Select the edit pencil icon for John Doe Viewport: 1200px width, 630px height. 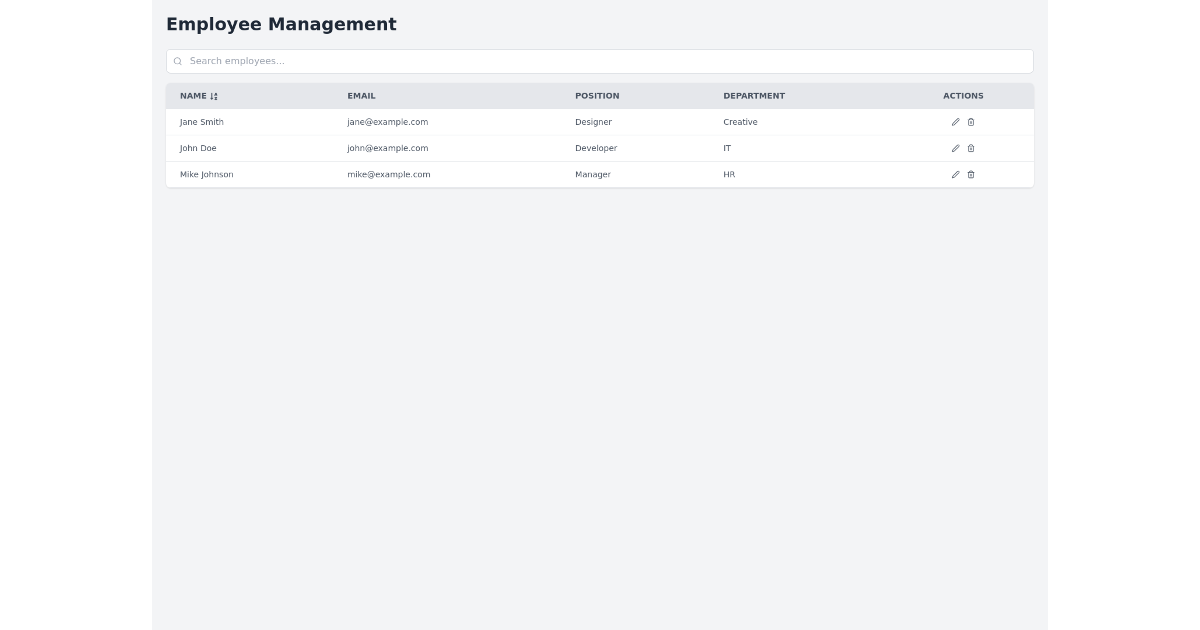pyautogui.click(x=955, y=148)
